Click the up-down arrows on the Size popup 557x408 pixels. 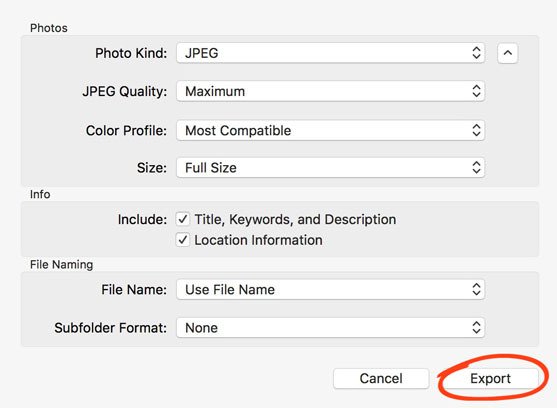click(x=476, y=168)
